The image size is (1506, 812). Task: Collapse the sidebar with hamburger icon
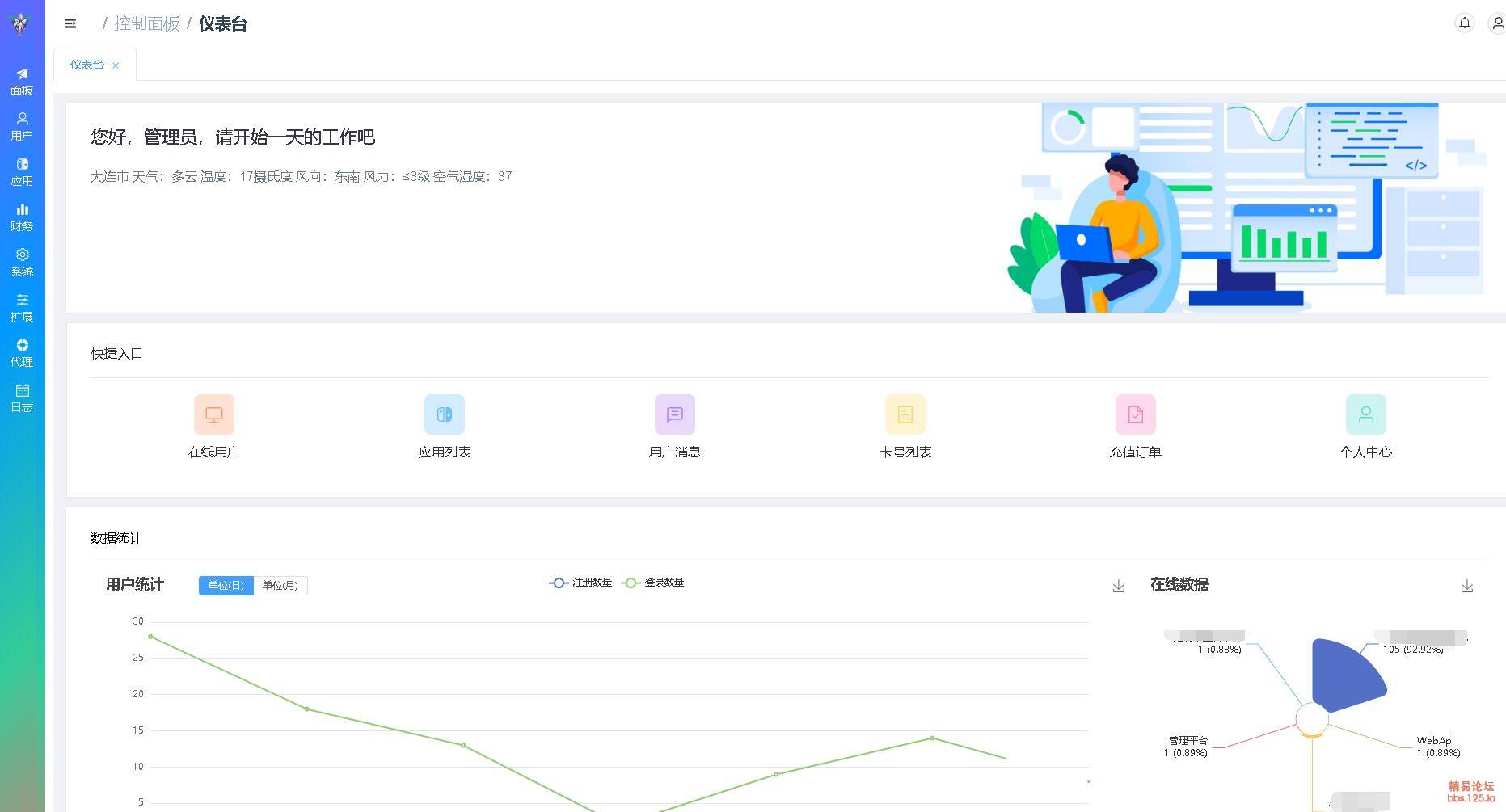click(70, 23)
